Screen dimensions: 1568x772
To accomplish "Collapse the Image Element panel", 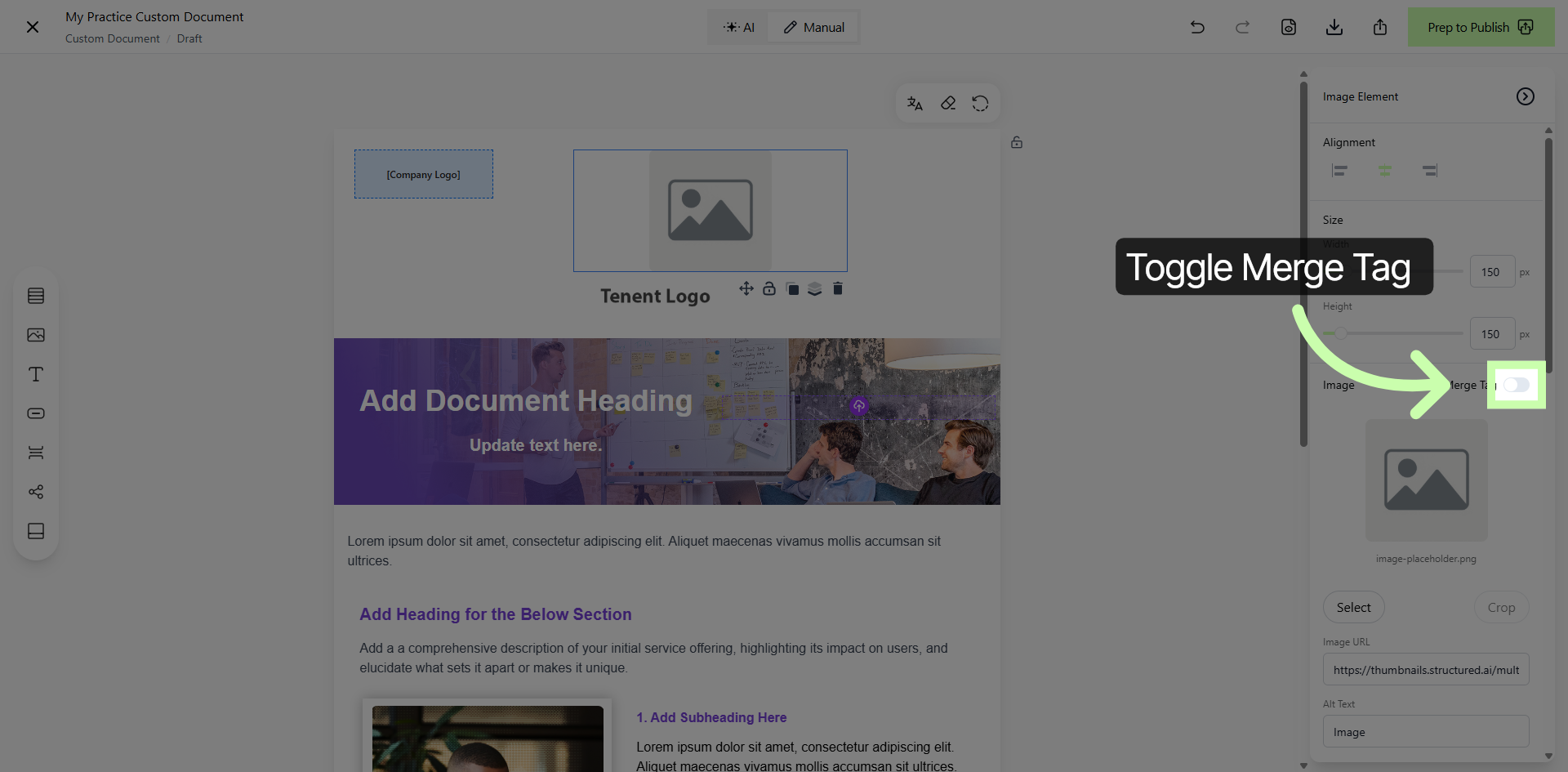I will click(x=1526, y=96).
